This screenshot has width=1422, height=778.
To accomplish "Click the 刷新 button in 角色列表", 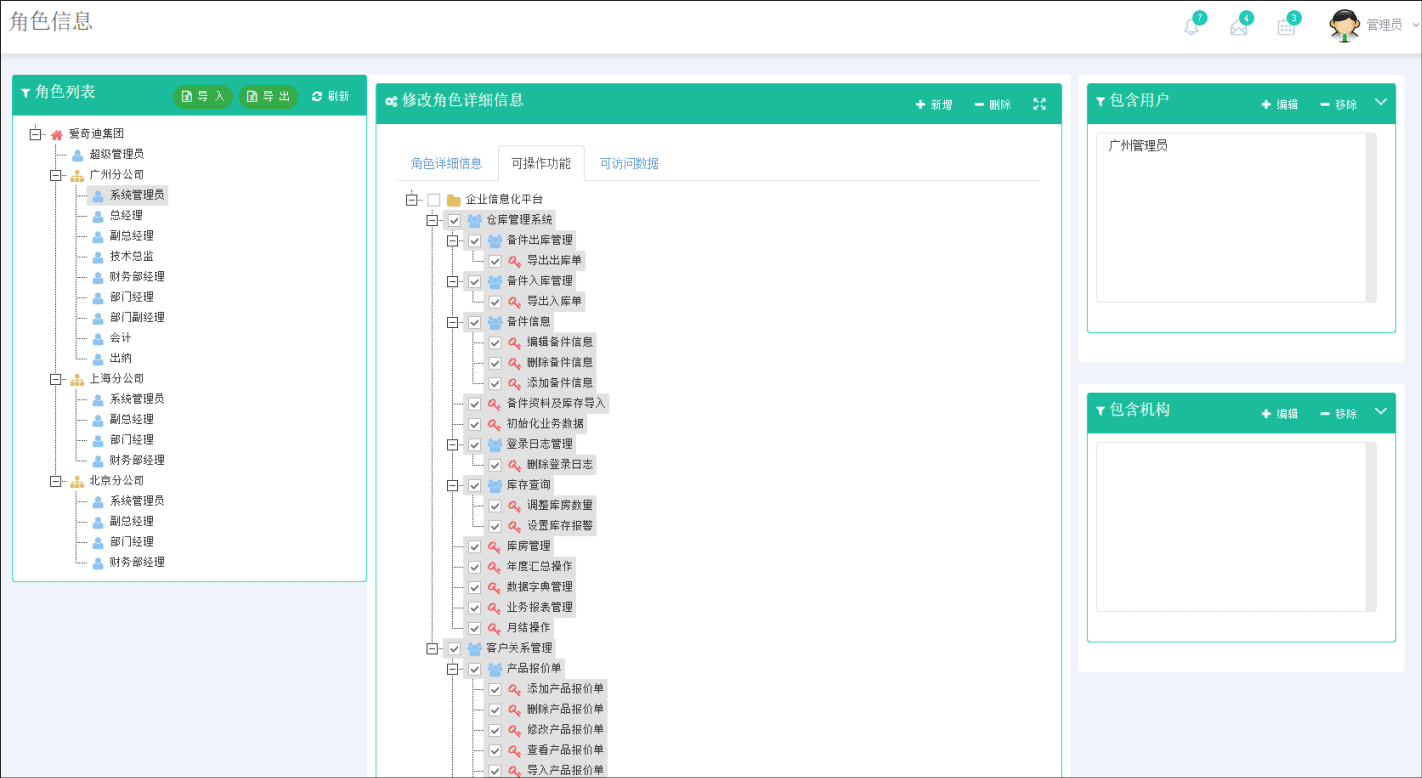I will [x=331, y=96].
